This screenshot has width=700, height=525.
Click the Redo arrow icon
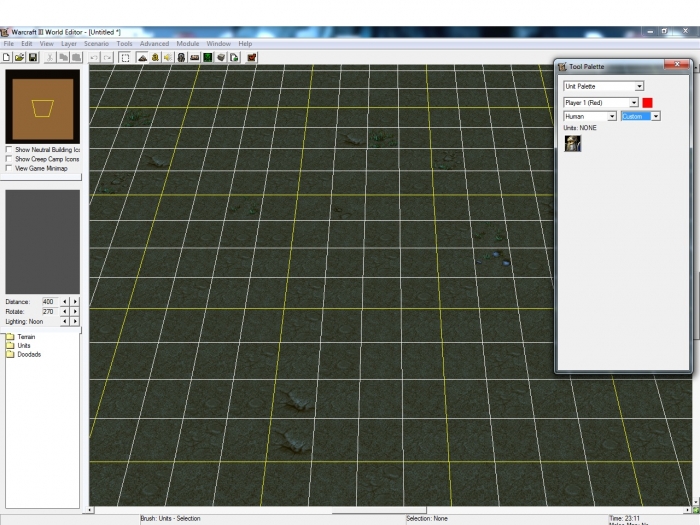[x=107, y=58]
